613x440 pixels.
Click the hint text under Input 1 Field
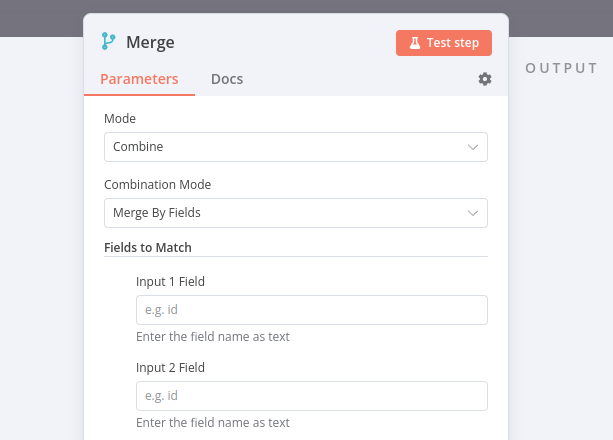point(213,337)
